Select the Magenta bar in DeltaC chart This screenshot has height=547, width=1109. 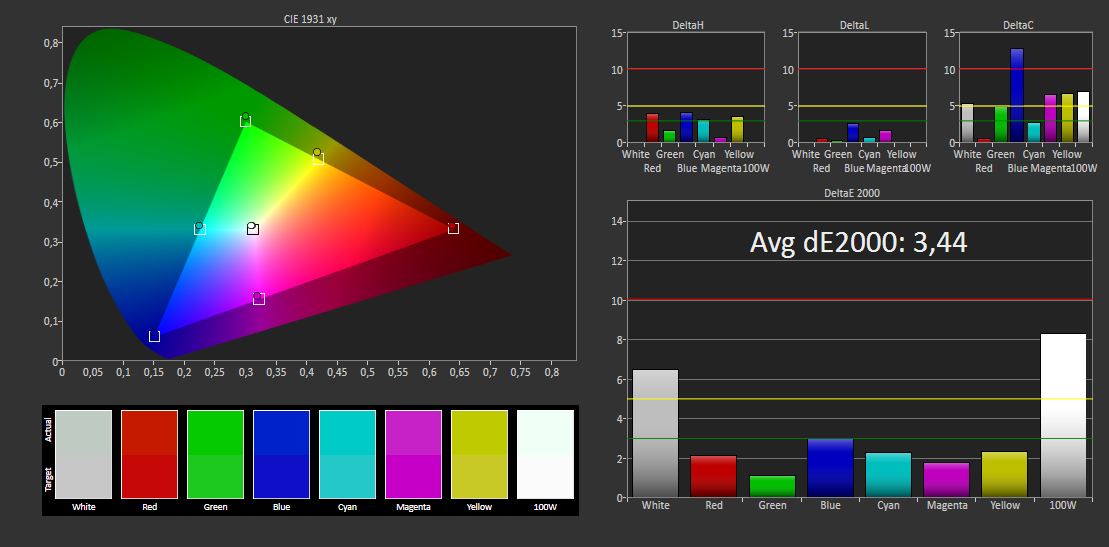pyautogui.click(x=1050, y=118)
